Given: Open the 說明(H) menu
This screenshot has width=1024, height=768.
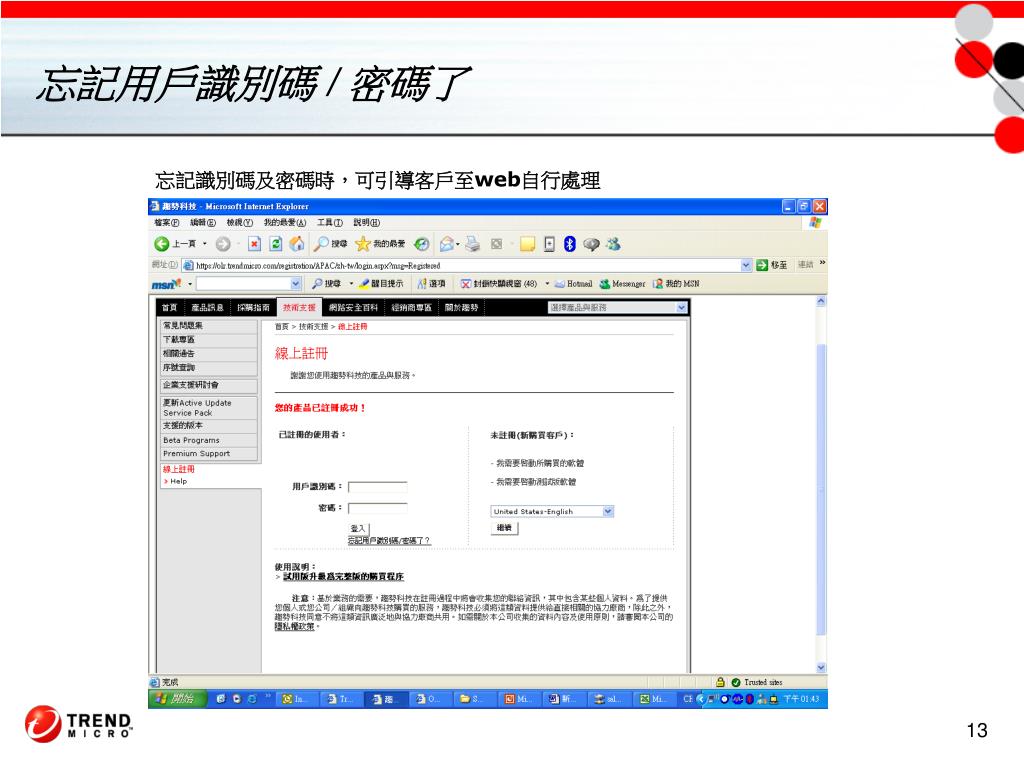Looking at the screenshot, I should [366, 223].
